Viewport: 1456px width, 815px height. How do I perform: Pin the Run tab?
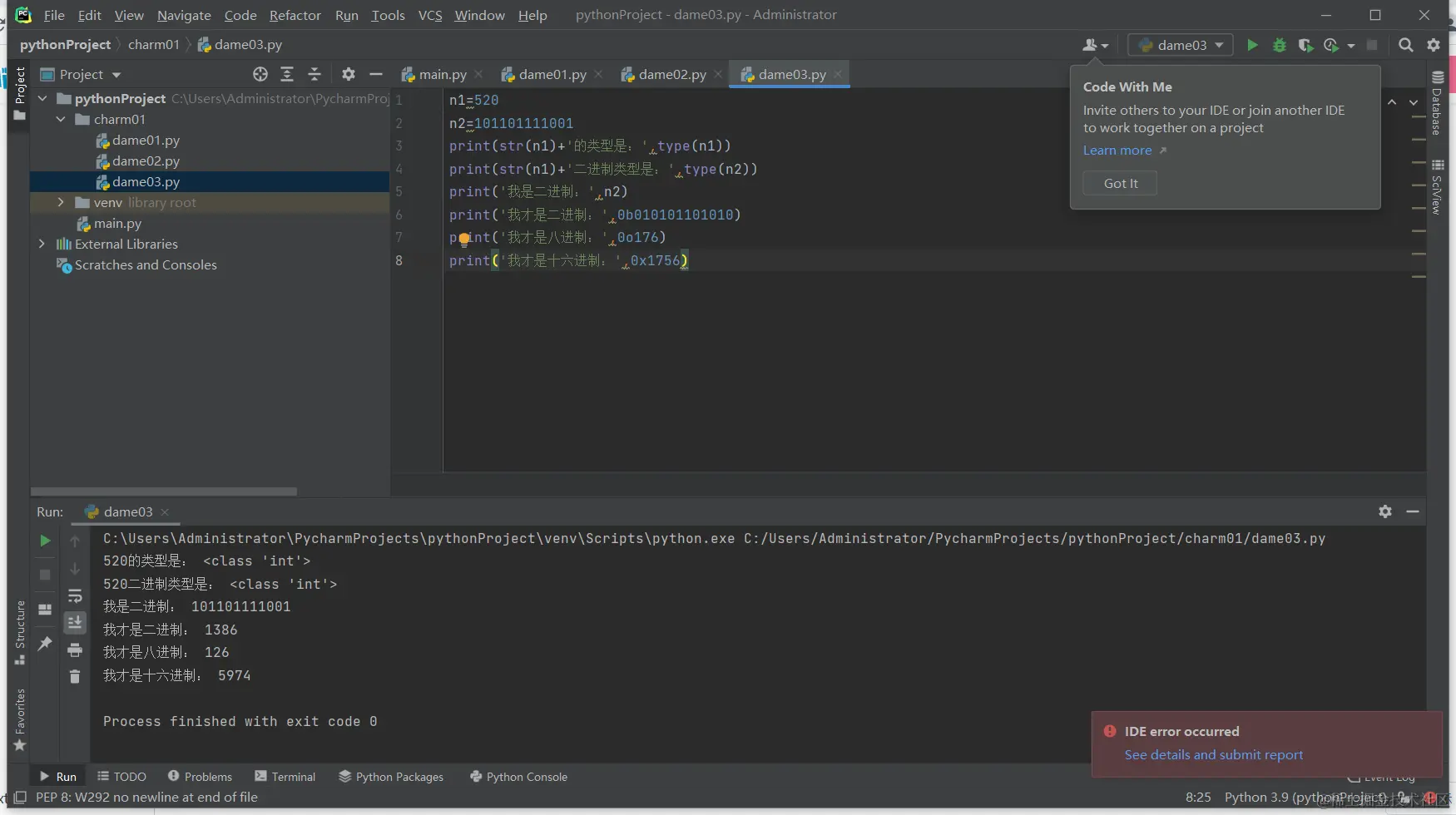(45, 643)
